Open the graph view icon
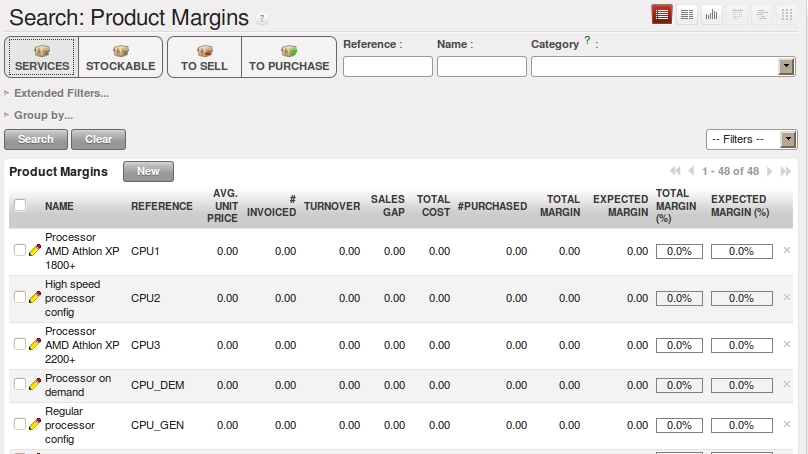The image size is (808, 454). (x=712, y=14)
